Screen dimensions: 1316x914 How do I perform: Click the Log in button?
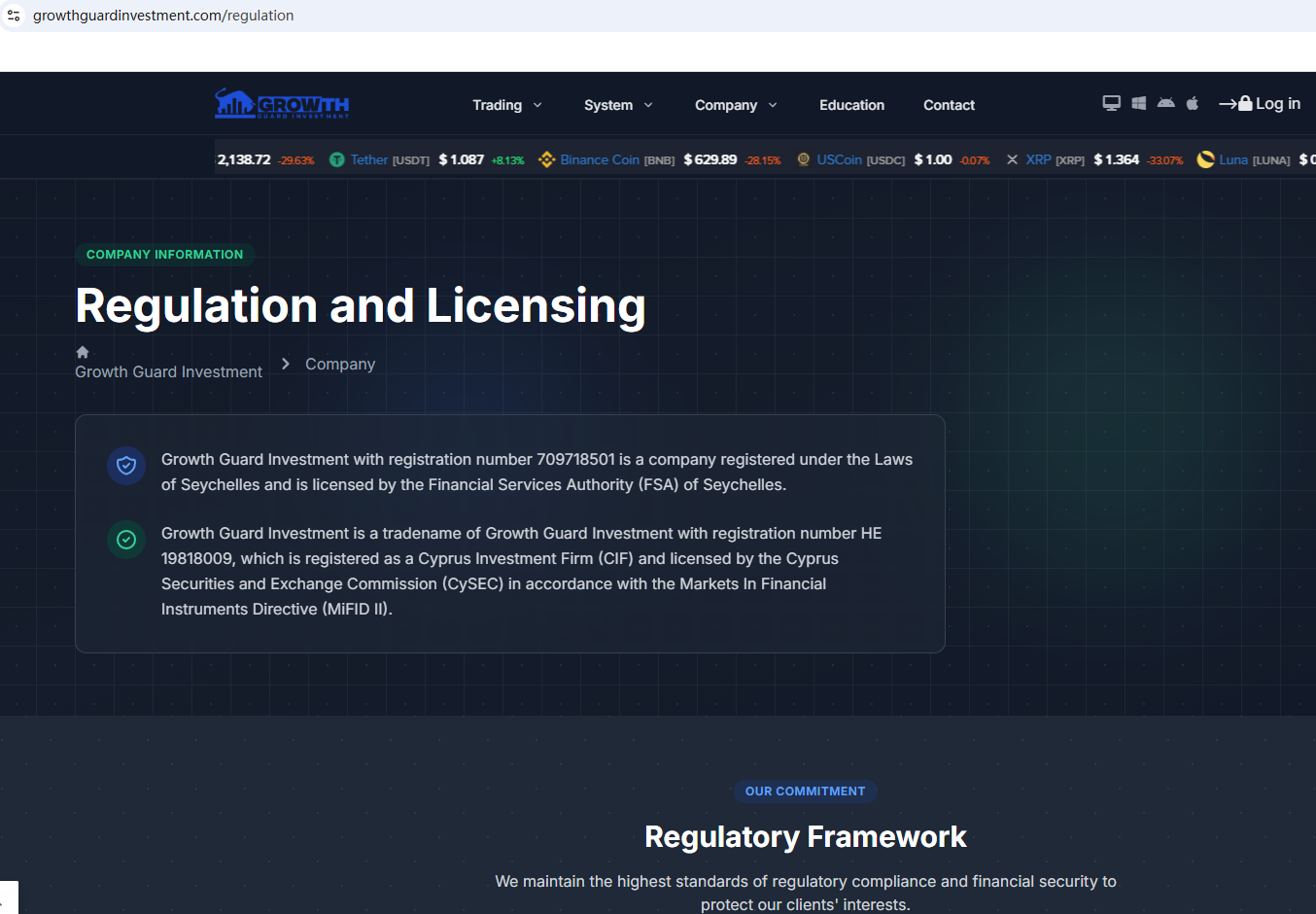coord(1261,104)
